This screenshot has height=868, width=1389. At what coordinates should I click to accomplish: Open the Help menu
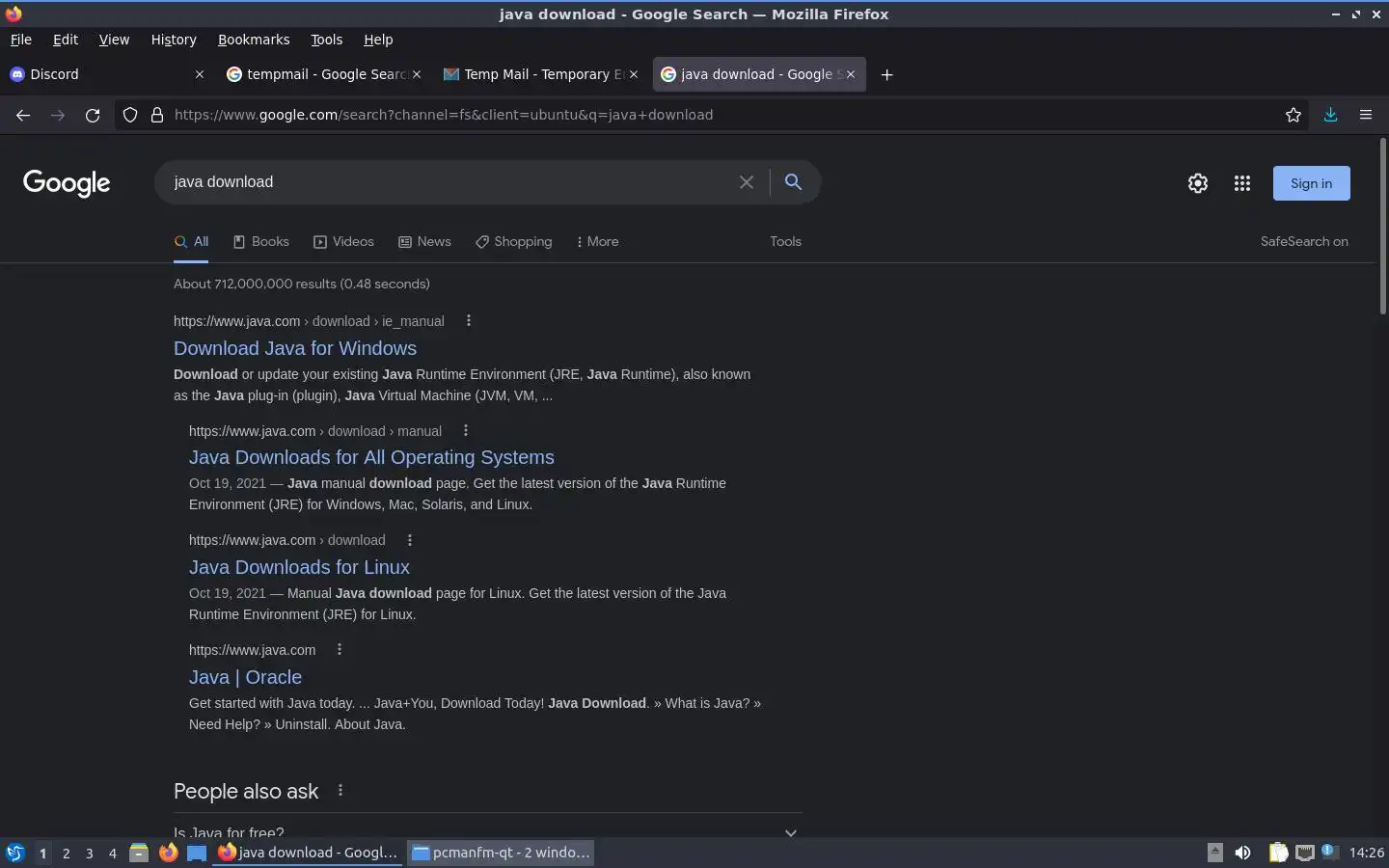[x=378, y=40]
